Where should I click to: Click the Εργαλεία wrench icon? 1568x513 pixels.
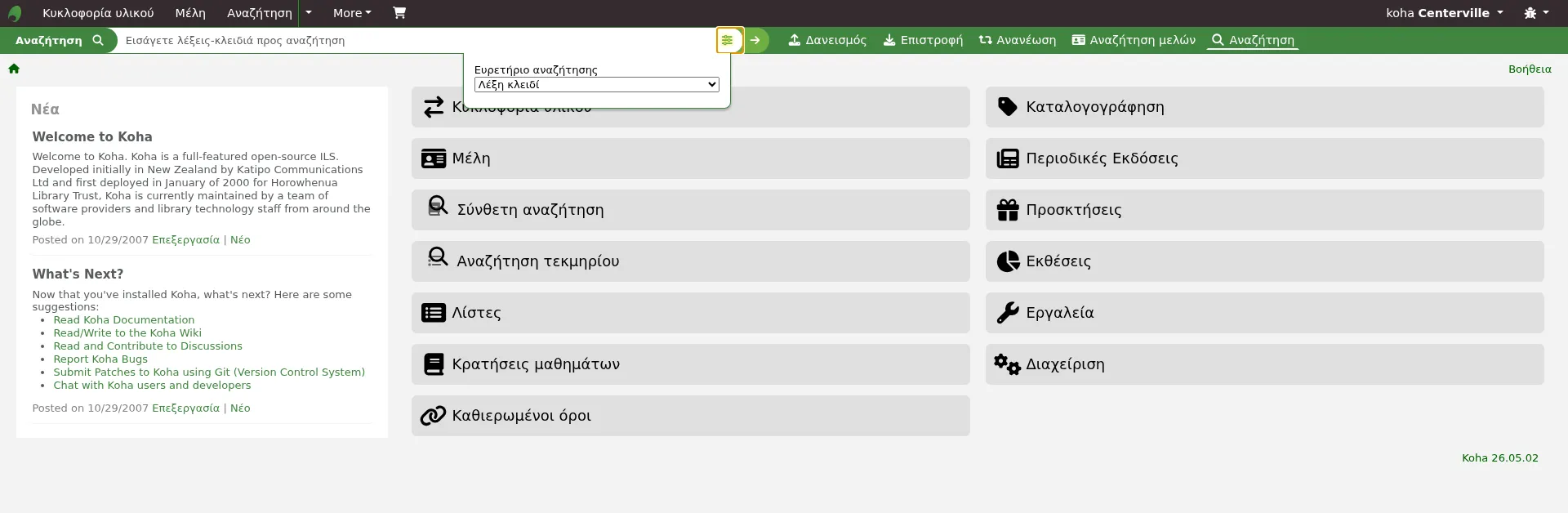pyautogui.click(x=1008, y=313)
